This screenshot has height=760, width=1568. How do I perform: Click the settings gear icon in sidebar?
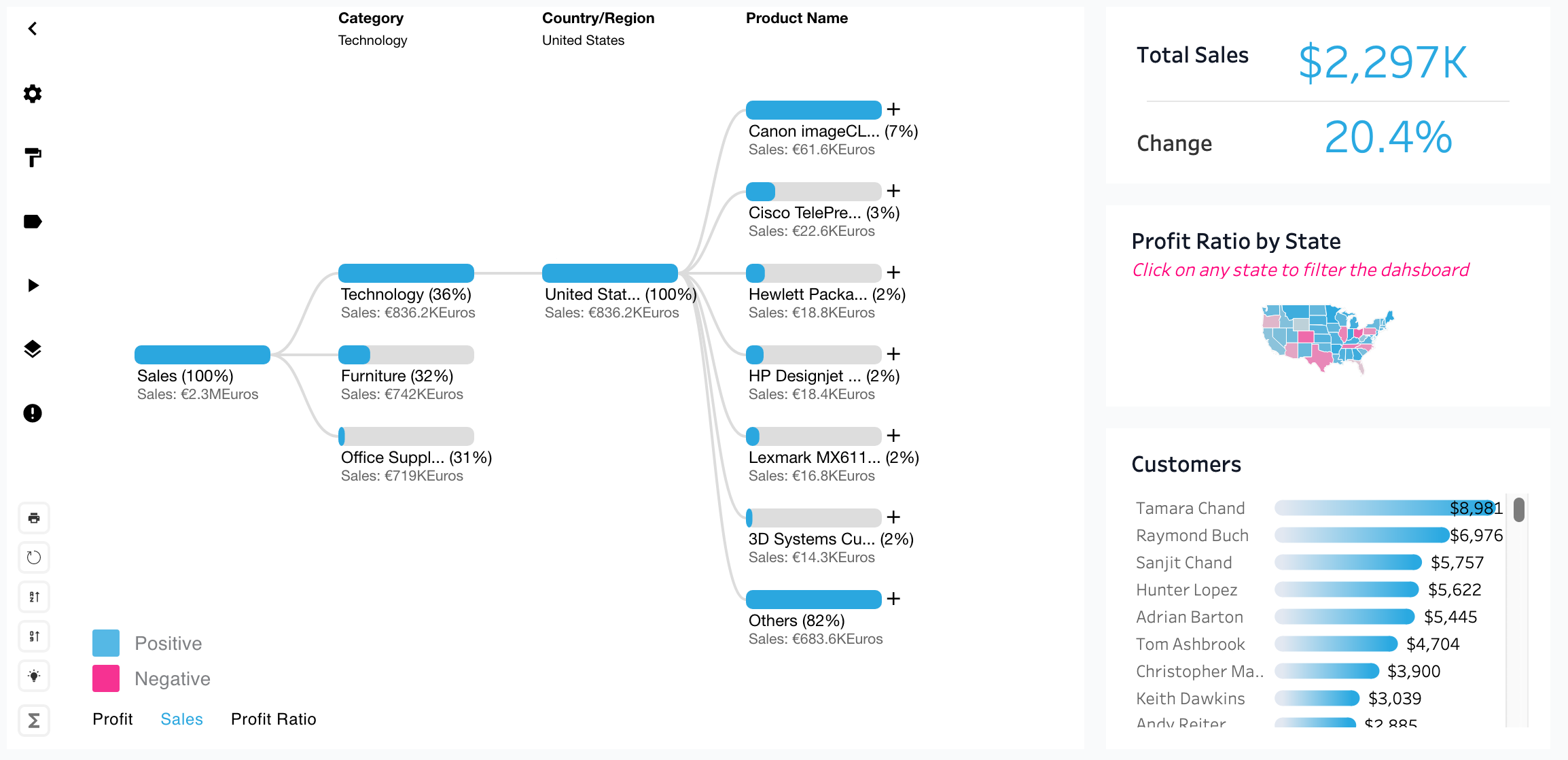[33, 94]
